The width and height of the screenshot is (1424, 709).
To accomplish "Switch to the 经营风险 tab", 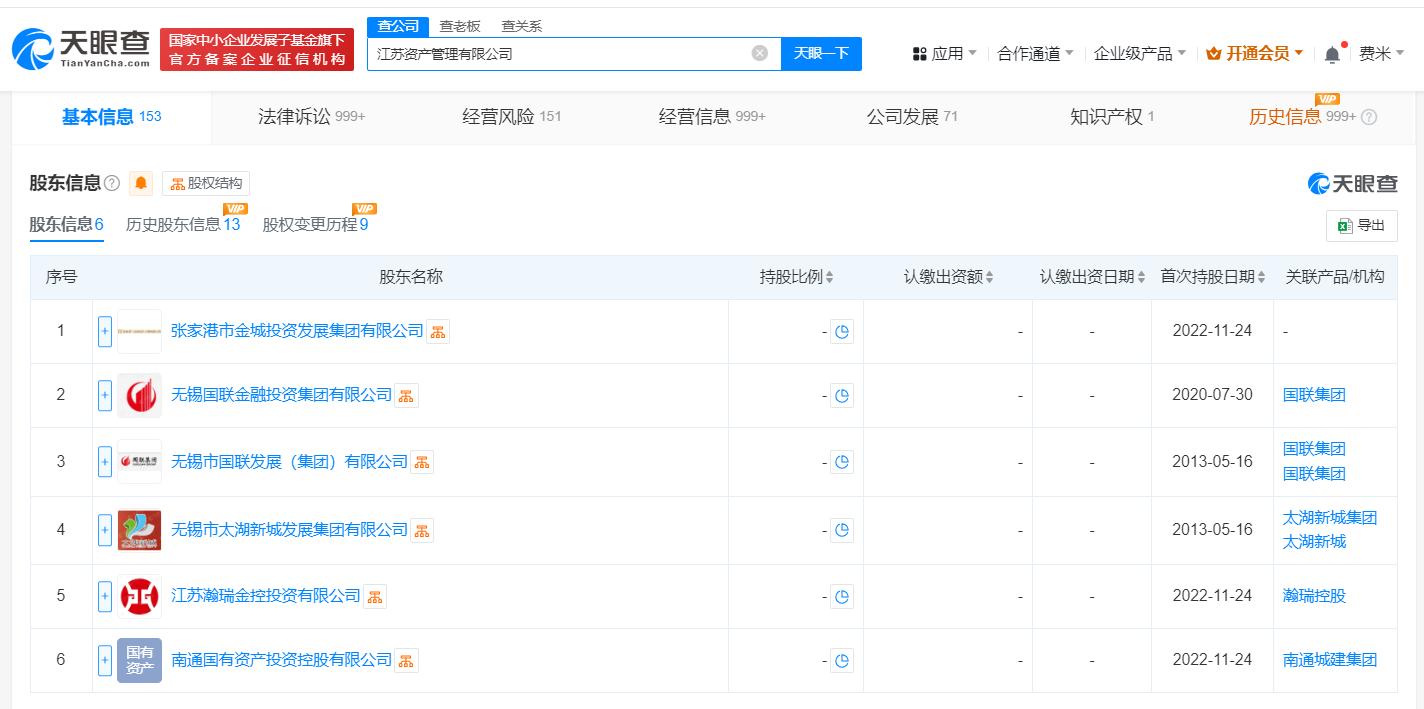I will click(512, 117).
